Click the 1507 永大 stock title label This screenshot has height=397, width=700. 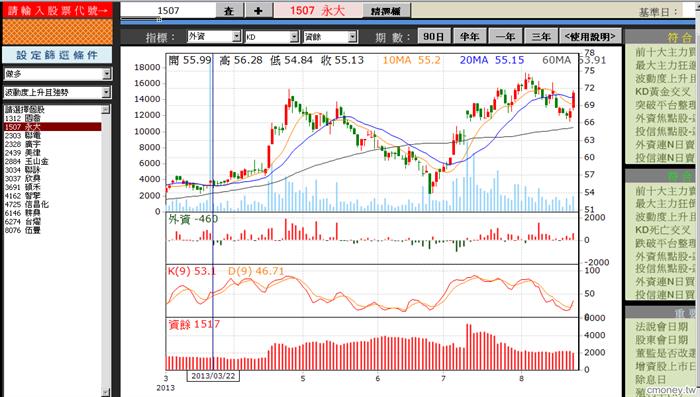[318, 11]
